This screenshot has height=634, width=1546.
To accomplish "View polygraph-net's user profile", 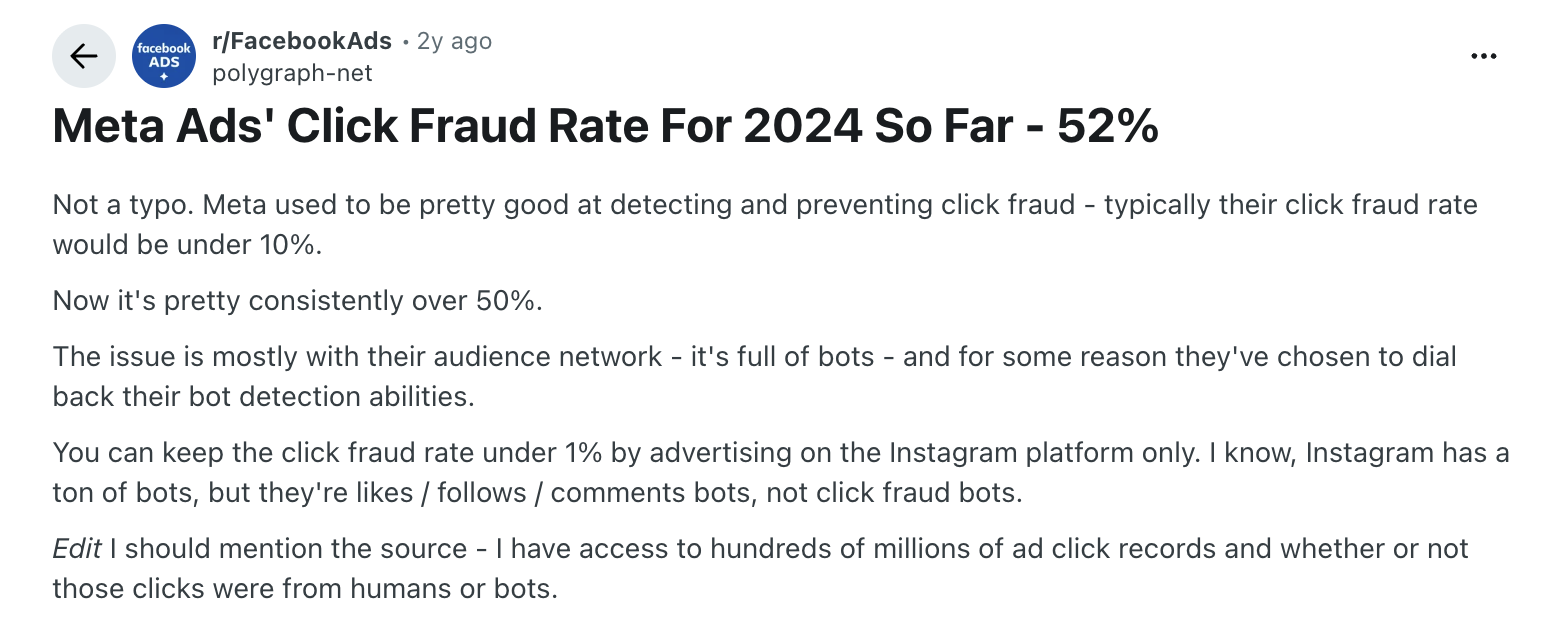I will click(x=292, y=72).
